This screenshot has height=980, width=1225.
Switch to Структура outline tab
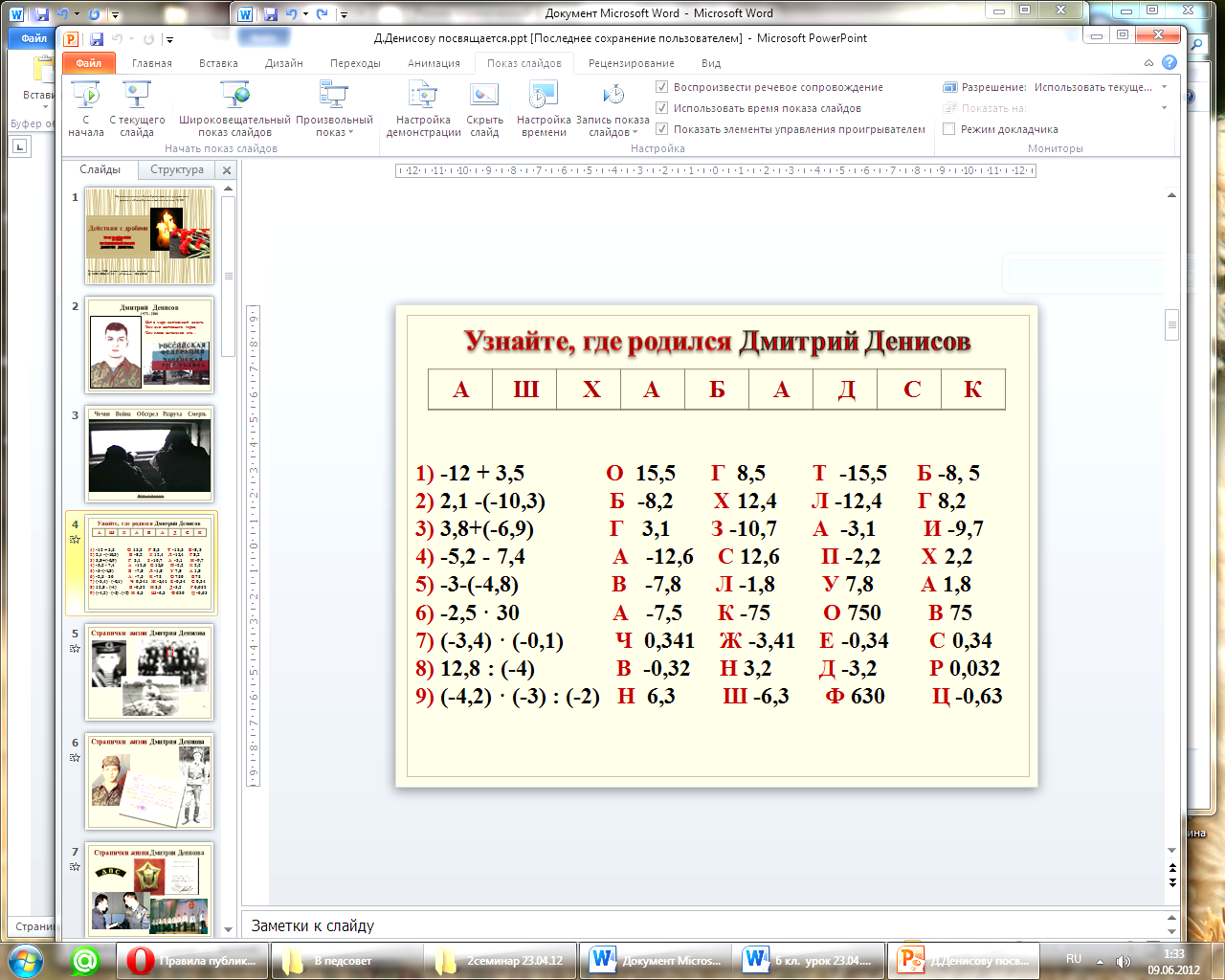[x=177, y=170]
